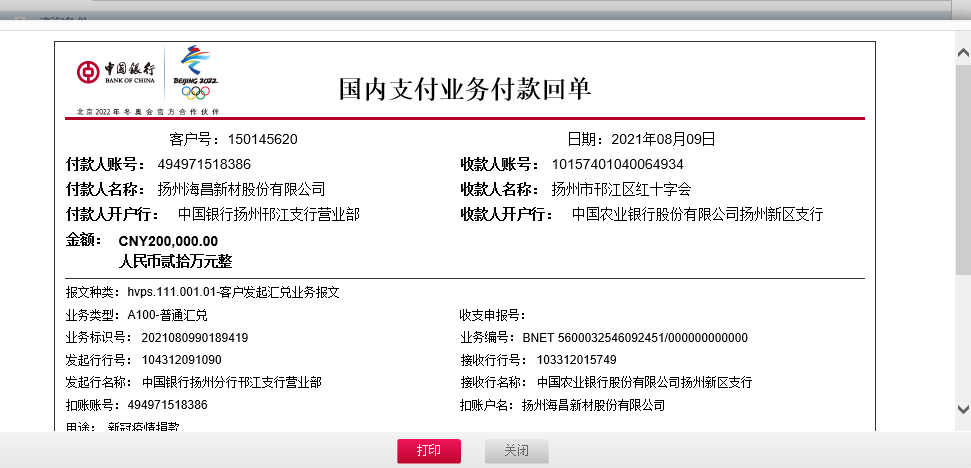The width and height of the screenshot is (971, 468).
Task: Click the amount CNY200,000.00
Action: [168, 241]
